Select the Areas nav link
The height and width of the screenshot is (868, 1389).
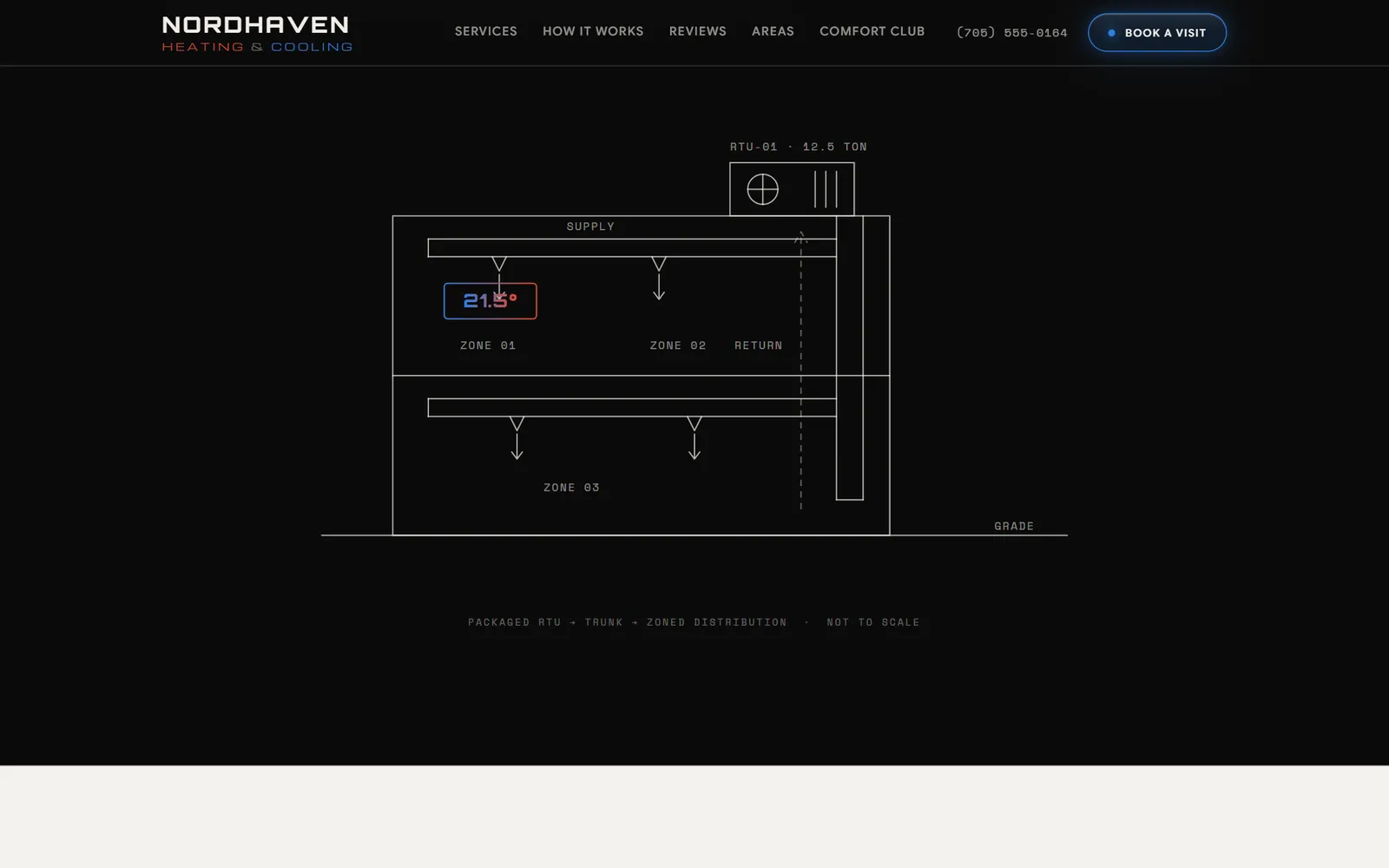coord(773,31)
